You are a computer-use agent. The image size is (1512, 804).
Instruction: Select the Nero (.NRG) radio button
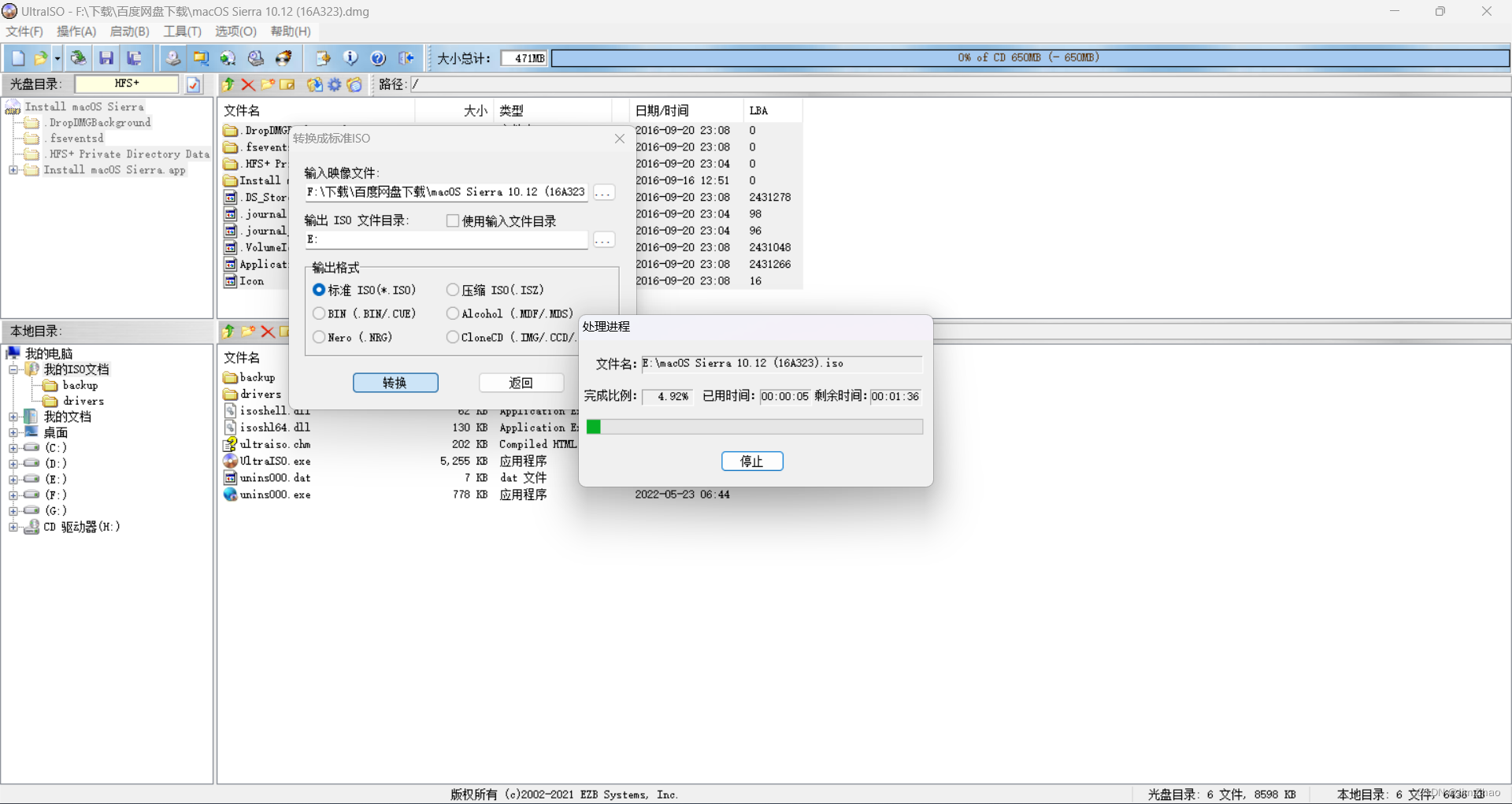[x=319, y=337]
